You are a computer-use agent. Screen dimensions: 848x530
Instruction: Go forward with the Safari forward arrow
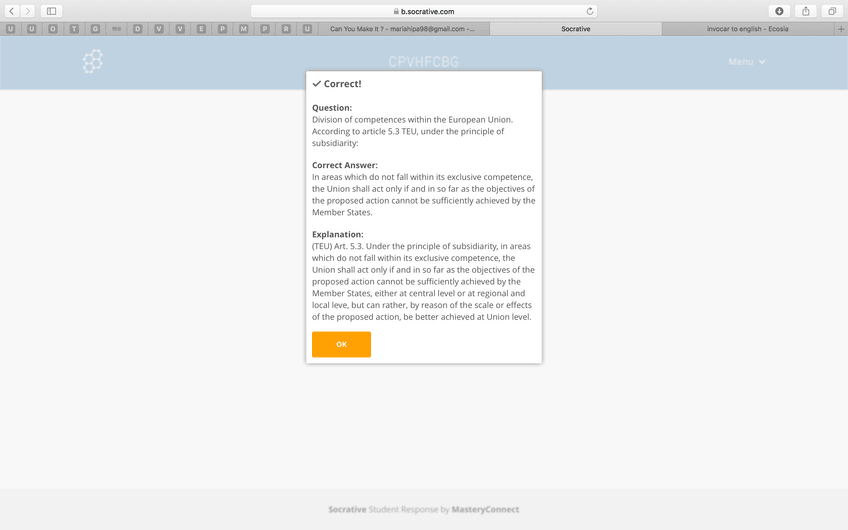pyautogui.click(x=28, y=11)
